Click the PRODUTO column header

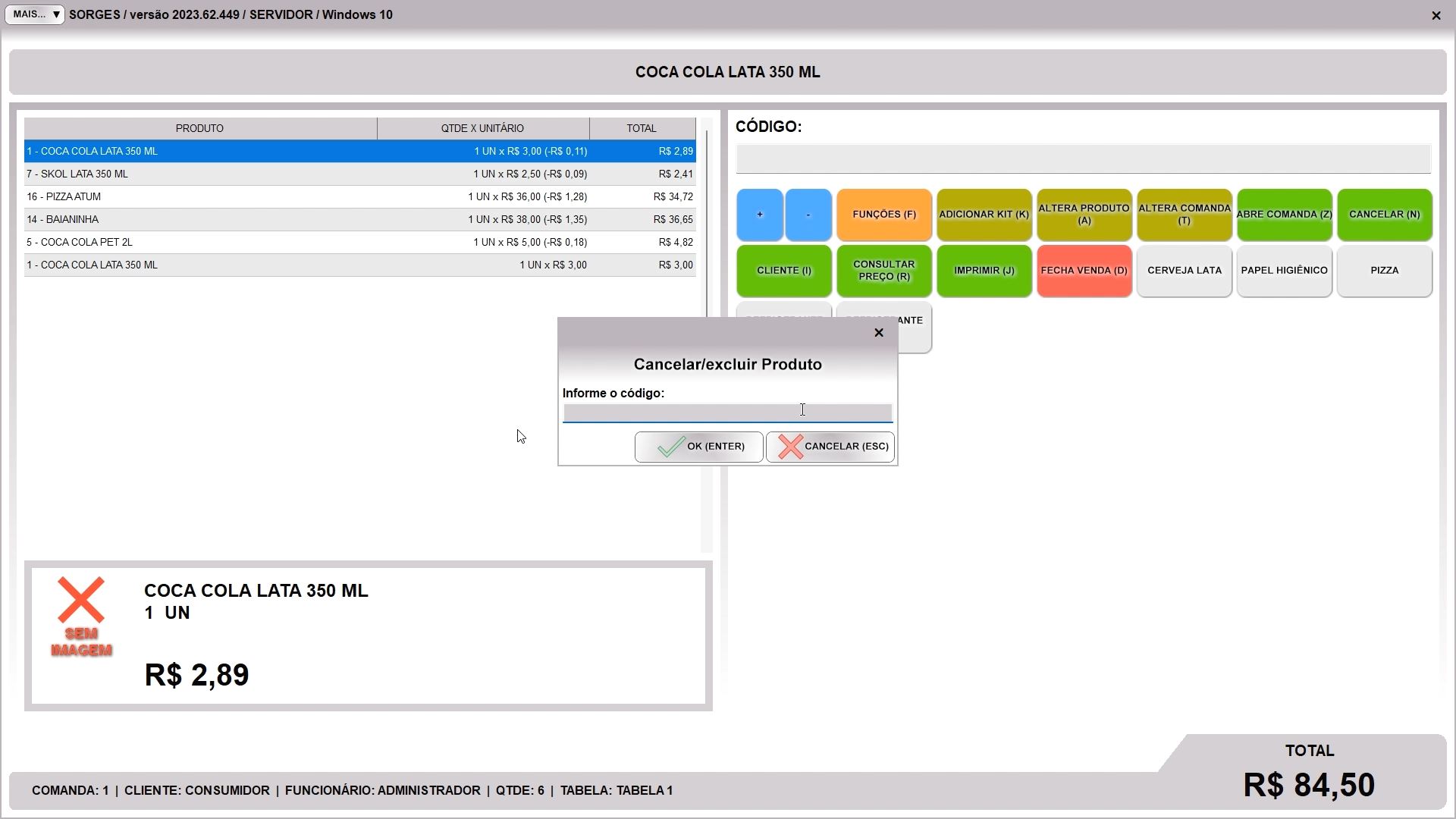pyautogui.click(x=199, y=128)
